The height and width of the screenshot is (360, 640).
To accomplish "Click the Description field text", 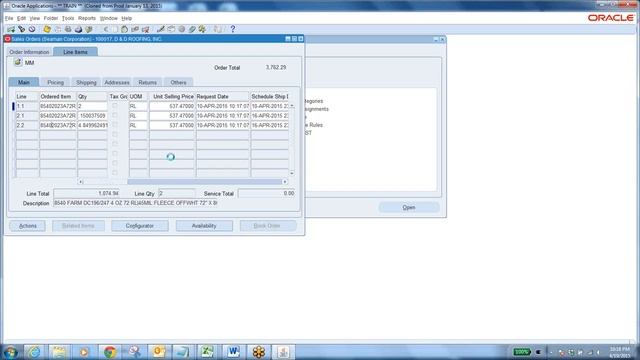I will tap(136, 203).
